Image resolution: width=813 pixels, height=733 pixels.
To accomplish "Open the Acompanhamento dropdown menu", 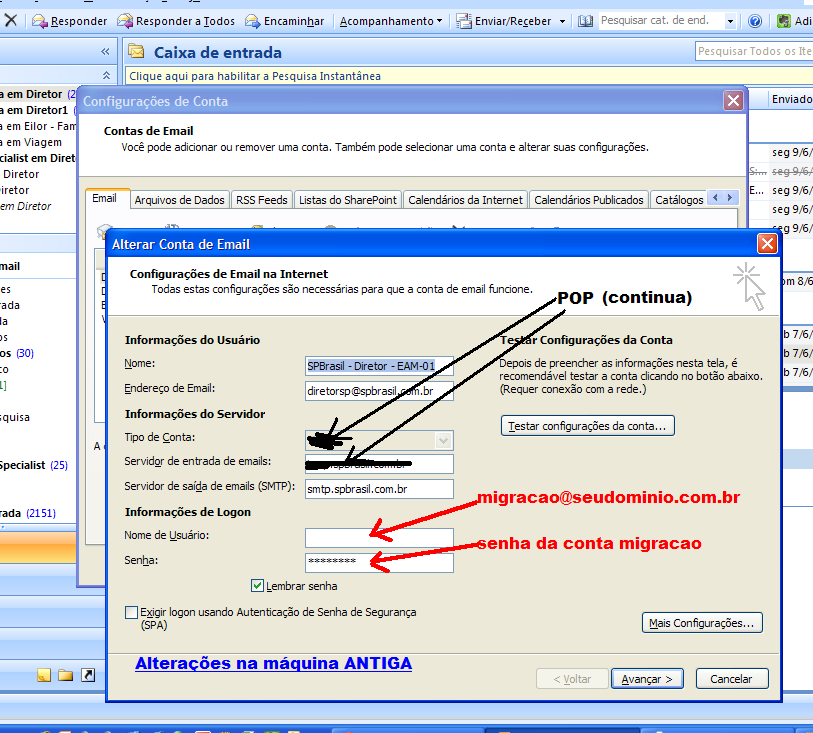I will coord(391,21).
